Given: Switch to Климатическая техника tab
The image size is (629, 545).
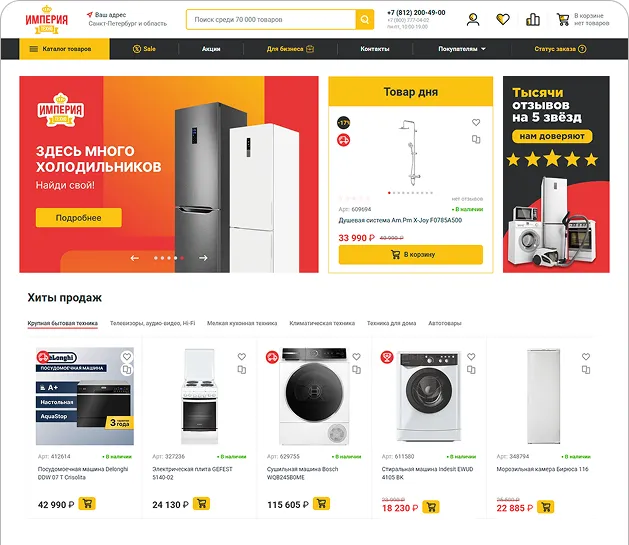Looking at the screenshot, I should 322,323.
